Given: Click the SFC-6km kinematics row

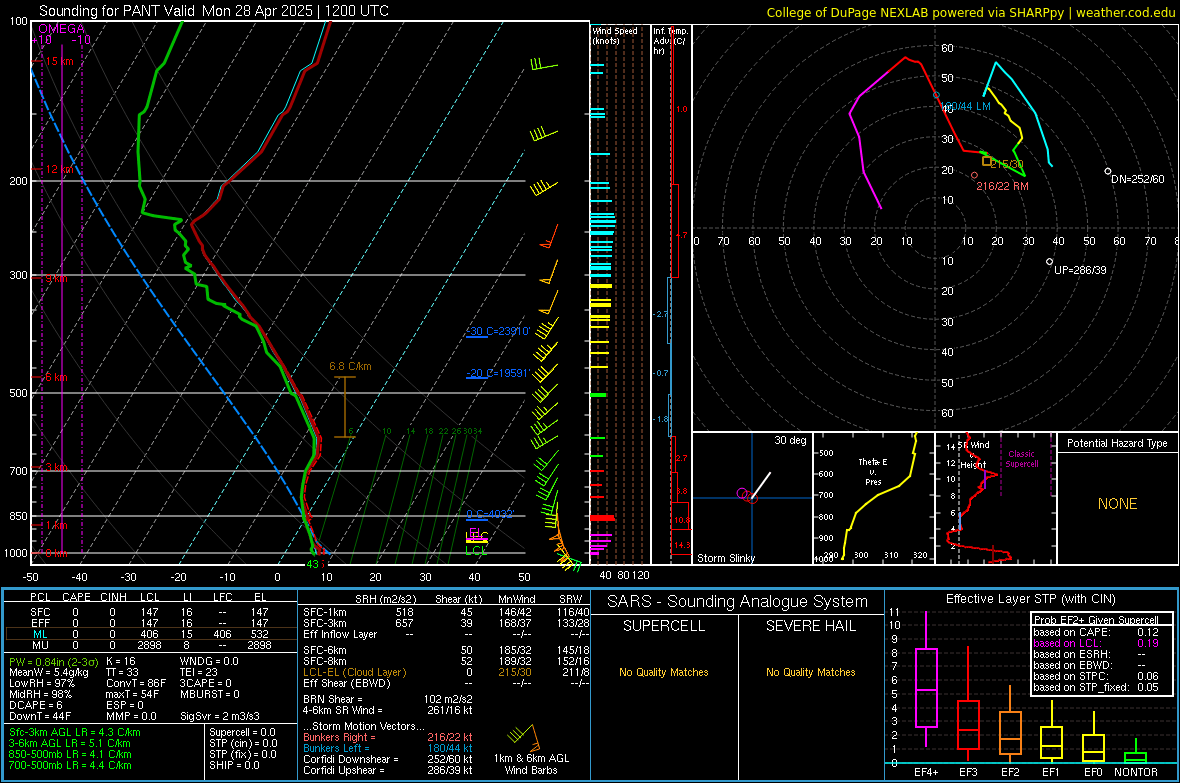Looking at the screenshot, I should (x=444, y=650).
